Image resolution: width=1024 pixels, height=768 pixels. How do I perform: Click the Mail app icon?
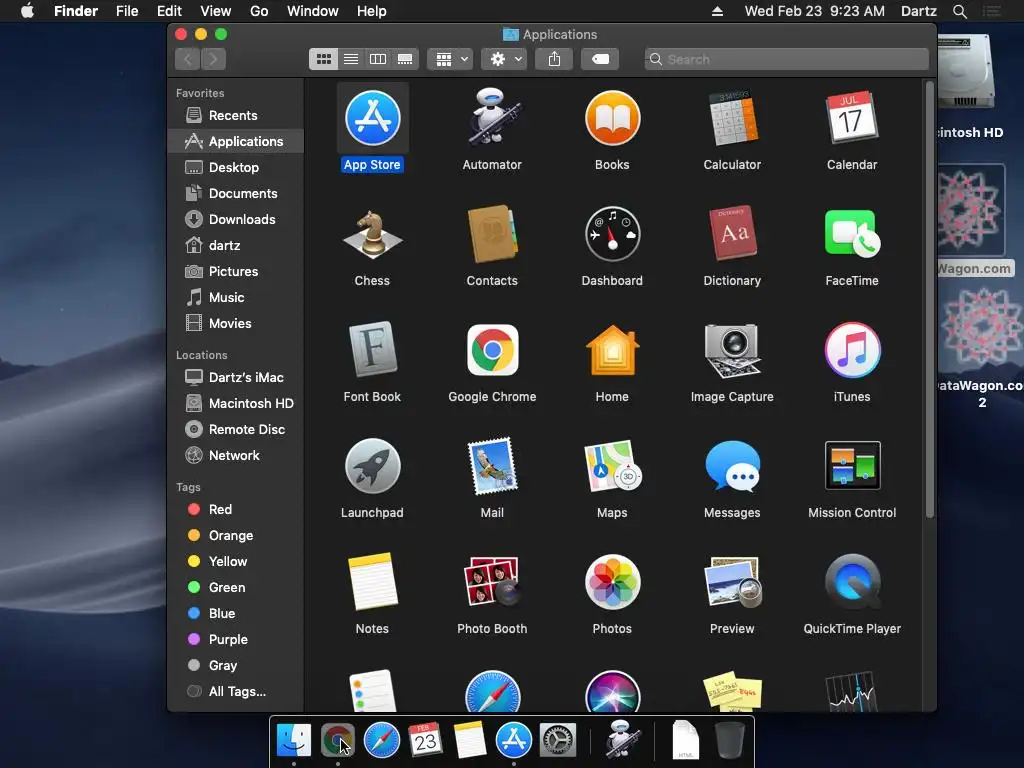coord(492,466)
